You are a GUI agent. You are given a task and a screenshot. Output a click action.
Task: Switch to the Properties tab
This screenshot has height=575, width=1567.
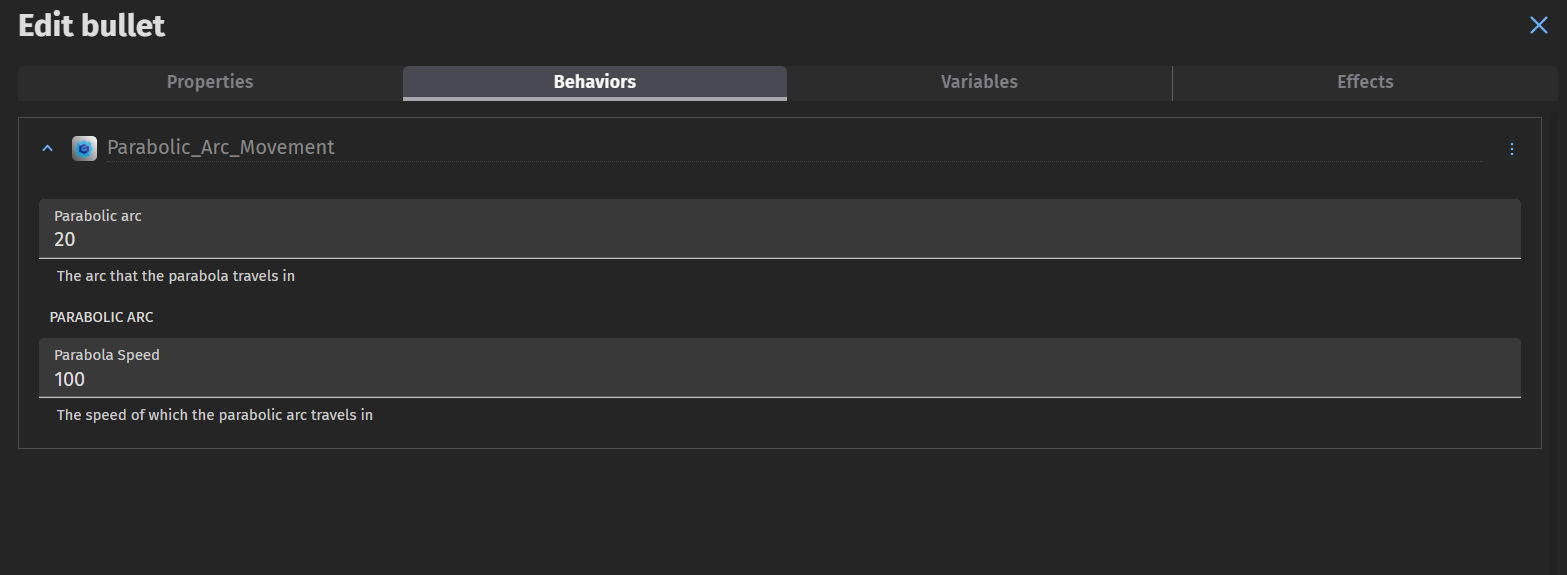(210, 82)
